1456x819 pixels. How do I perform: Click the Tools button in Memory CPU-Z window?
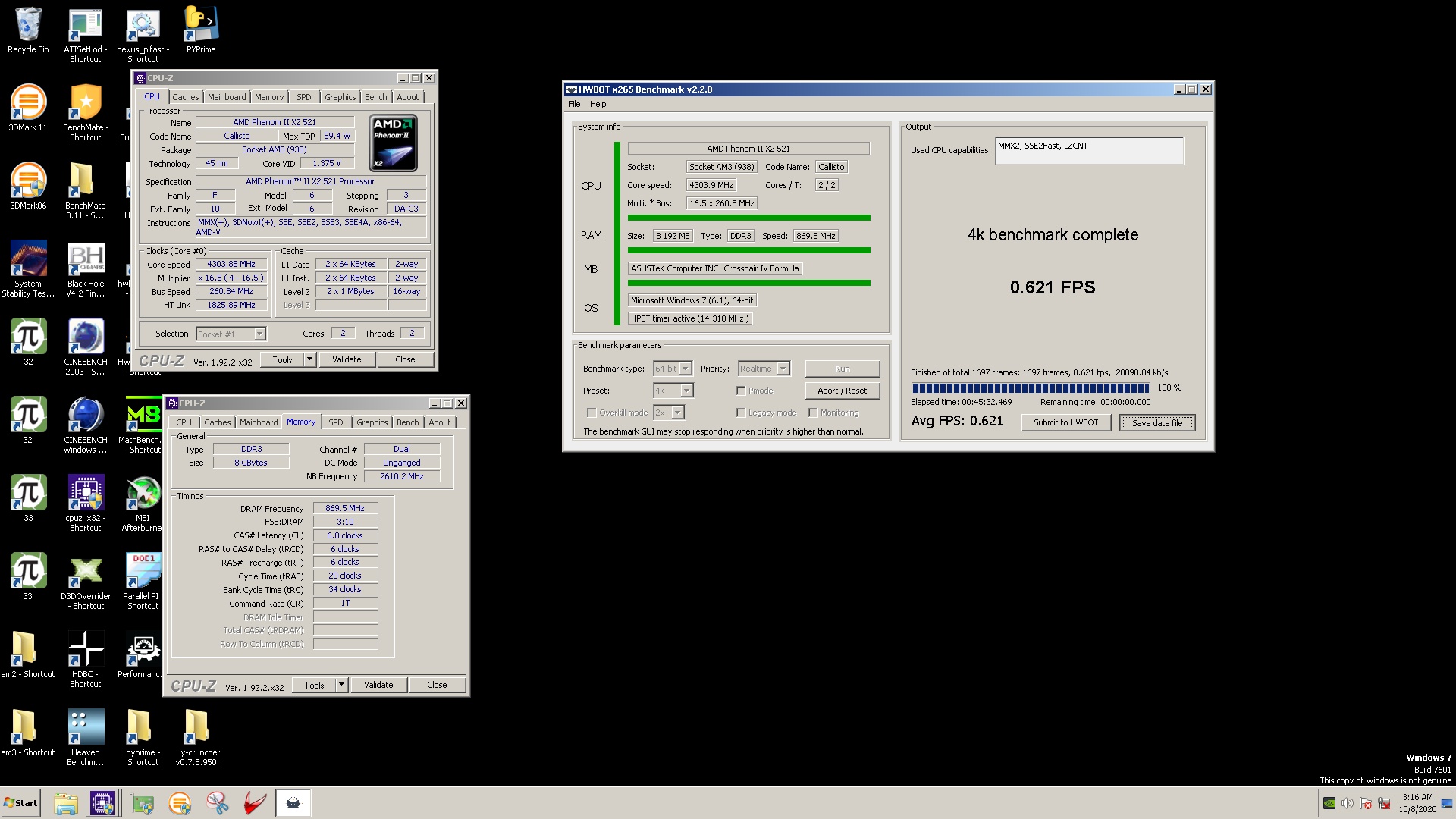[x=314, y=685]
